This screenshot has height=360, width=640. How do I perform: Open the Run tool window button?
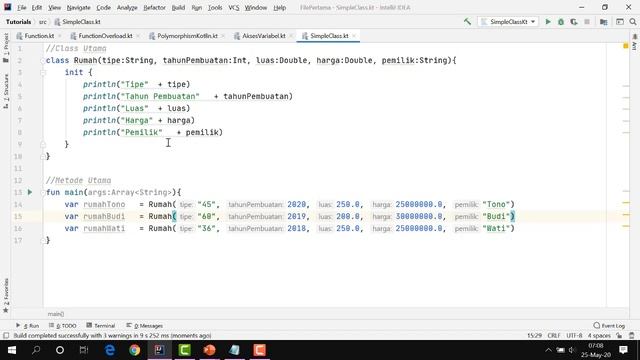pos(28,326)
